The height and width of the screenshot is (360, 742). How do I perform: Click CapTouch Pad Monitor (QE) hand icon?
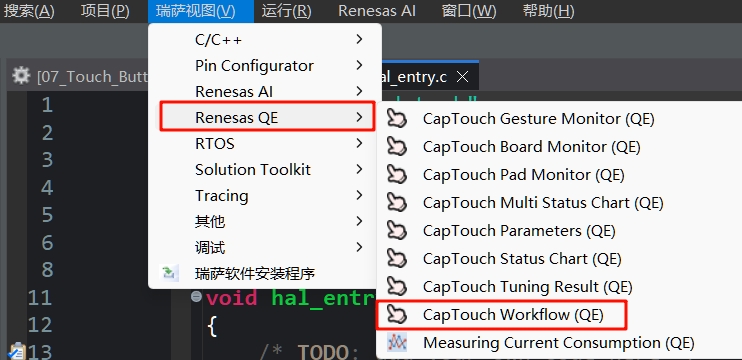coord(397,174)
